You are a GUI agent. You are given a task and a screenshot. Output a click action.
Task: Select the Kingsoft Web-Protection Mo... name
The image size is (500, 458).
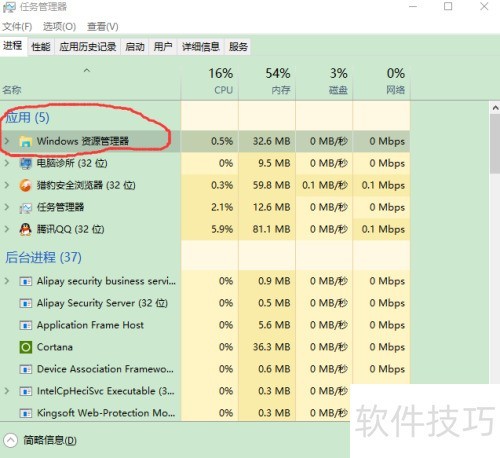click(106, 413)
